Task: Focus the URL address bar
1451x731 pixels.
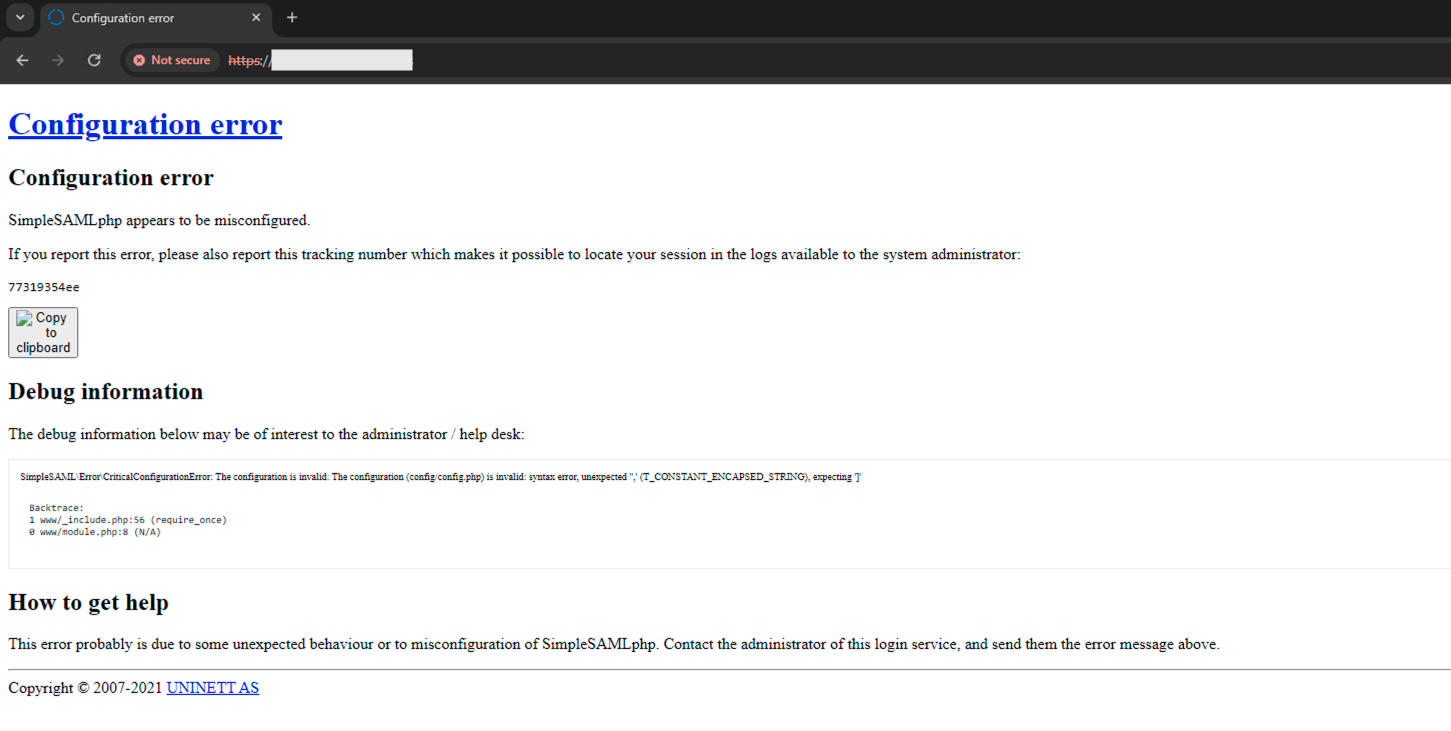Action: point(700,60)
